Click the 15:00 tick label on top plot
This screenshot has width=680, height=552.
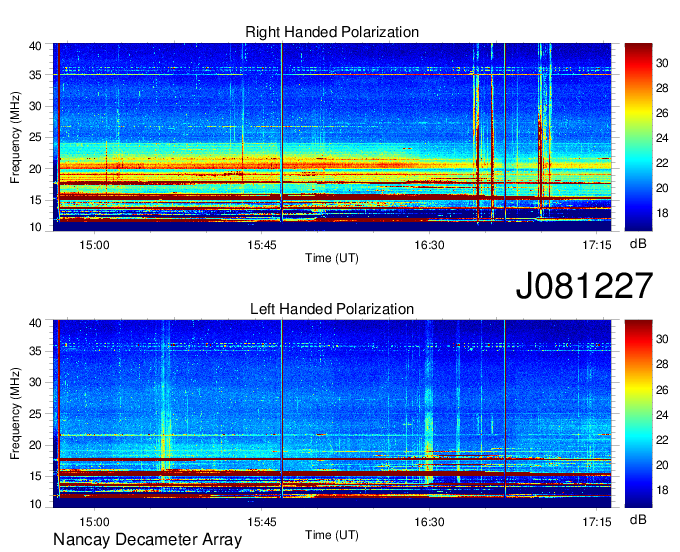95,245
